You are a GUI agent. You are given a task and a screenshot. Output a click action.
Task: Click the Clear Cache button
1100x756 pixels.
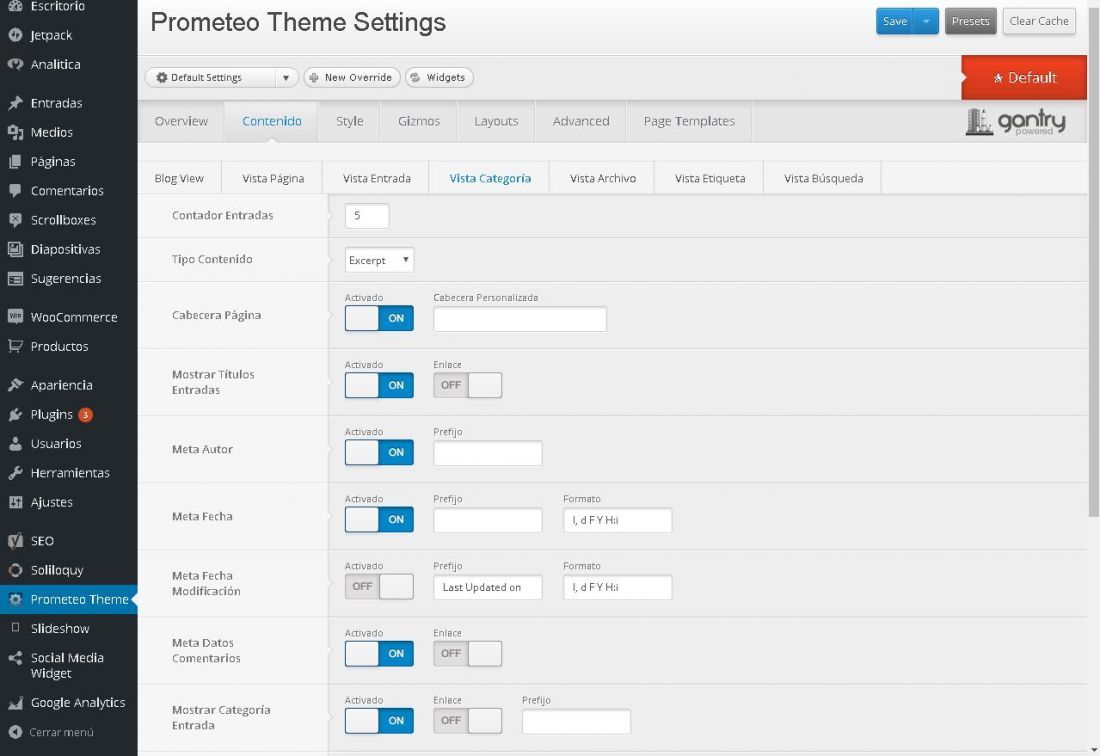(1039, 22)
